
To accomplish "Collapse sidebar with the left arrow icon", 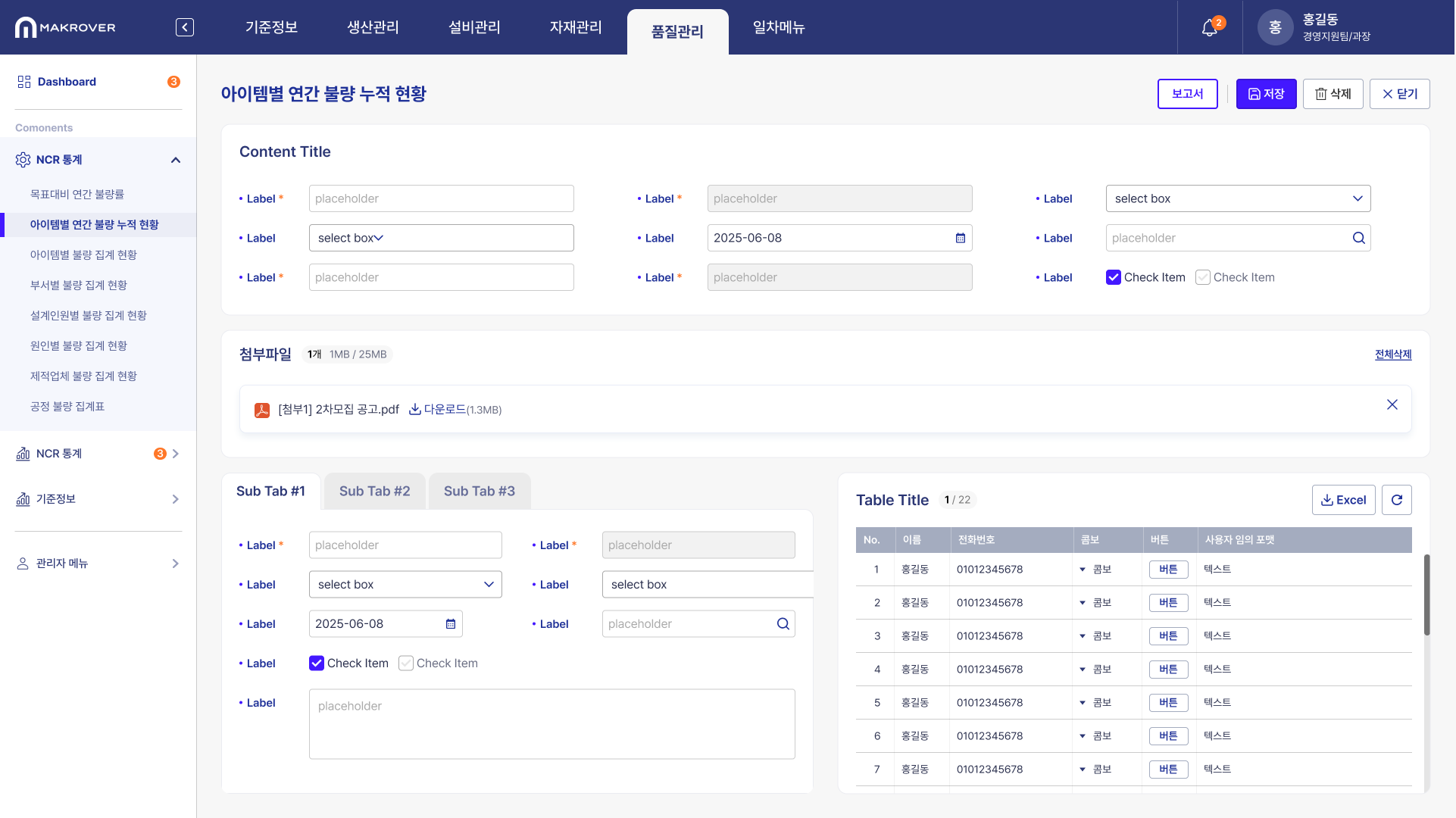I will [184, 27].
